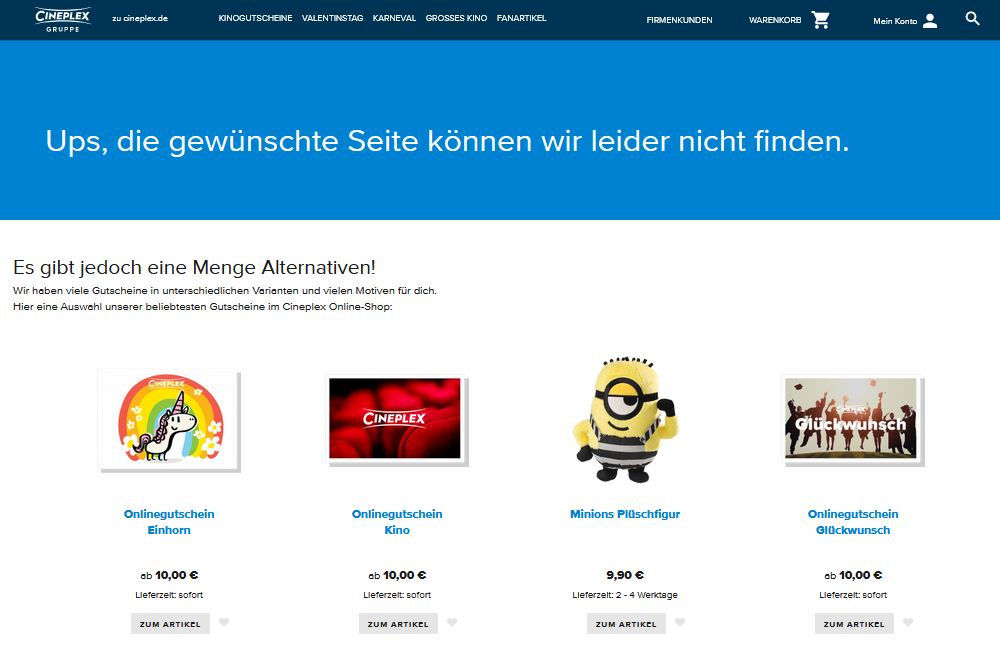Viewport: 1000px width, 659px height.
Task: Open the Grosses Kino menu
Action: coord(456,19)
